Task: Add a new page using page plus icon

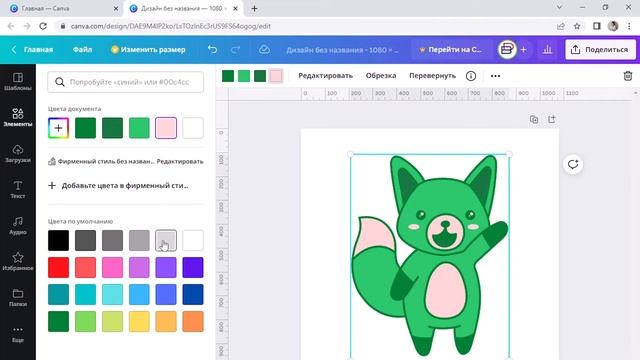Action: tap(552, 120)
